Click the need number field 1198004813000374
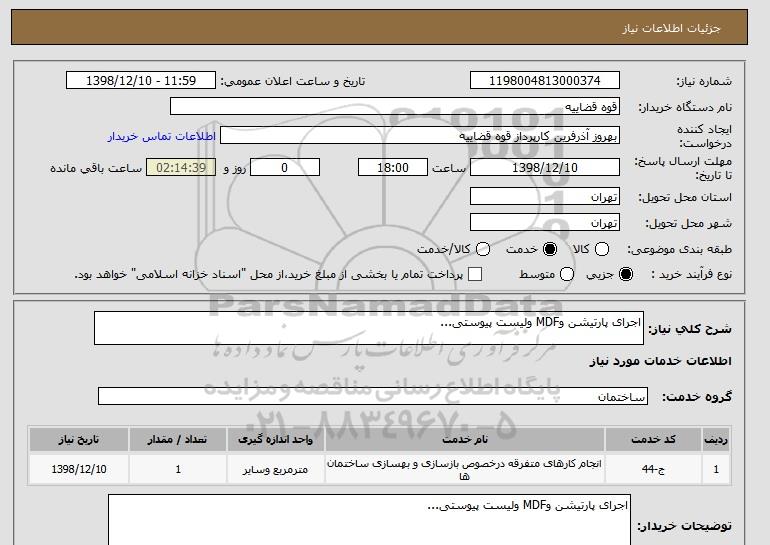770x545 pixels. click(545, 81)
